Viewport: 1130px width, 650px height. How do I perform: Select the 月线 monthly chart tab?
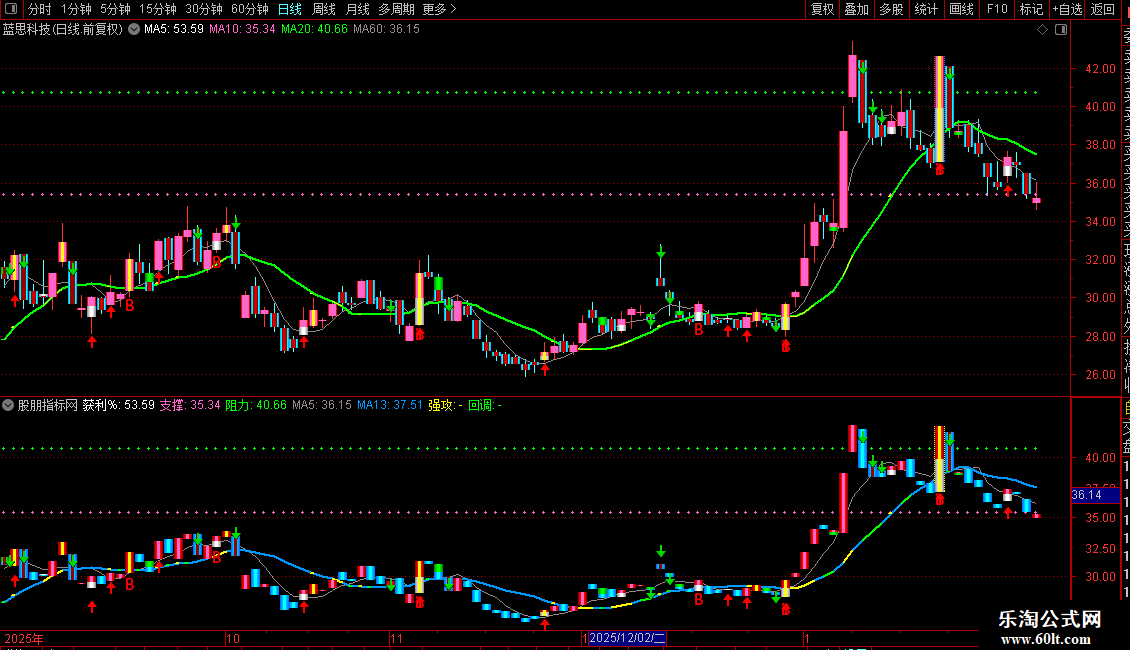click(357, 9)
